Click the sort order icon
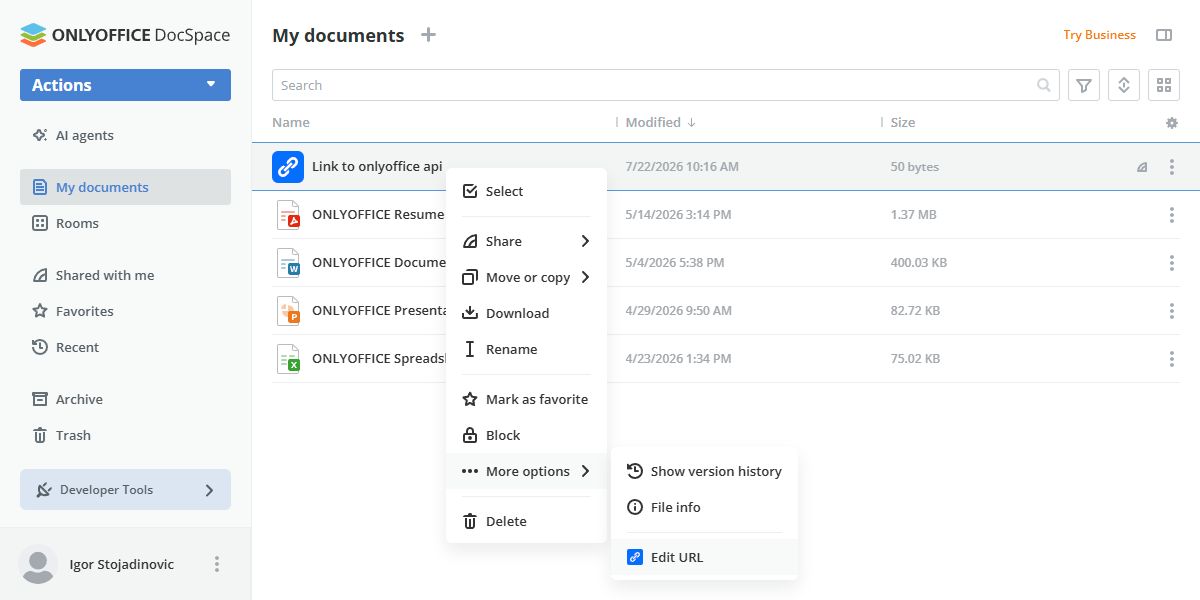This screenshot has width=1200, height=600. (x=1124, y=85)
